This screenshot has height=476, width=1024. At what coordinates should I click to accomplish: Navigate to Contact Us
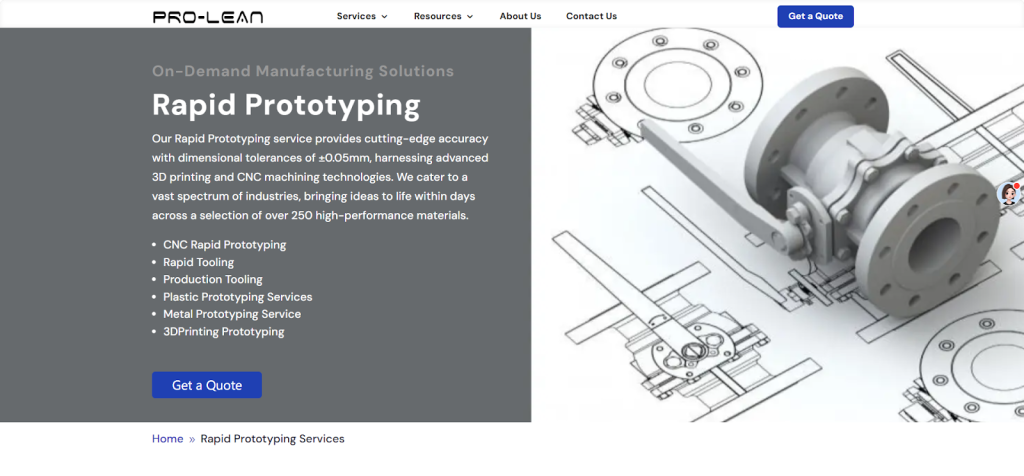click(x=591, y=16)
